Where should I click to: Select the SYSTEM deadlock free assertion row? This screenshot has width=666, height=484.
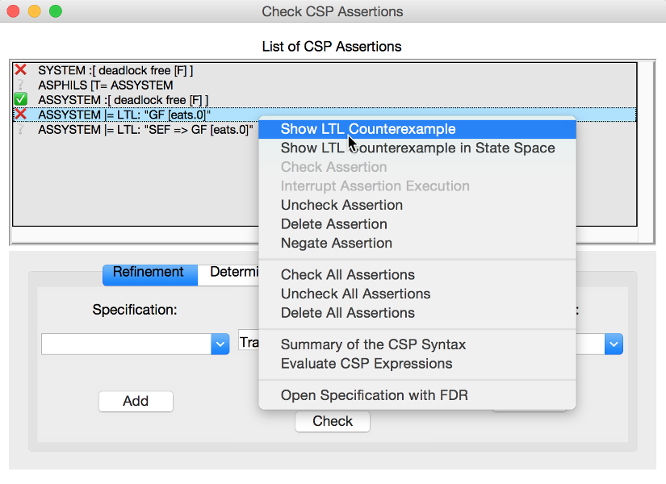click(x=116, y=71)
